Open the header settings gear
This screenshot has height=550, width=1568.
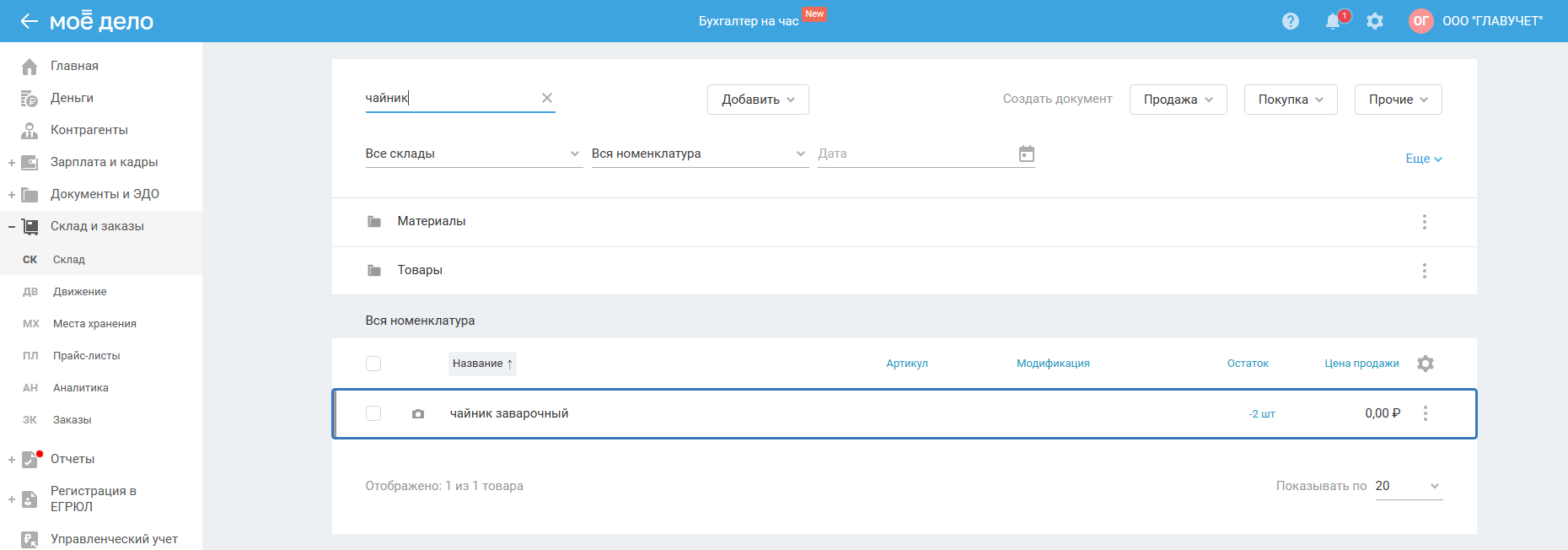coord(1375,21)
